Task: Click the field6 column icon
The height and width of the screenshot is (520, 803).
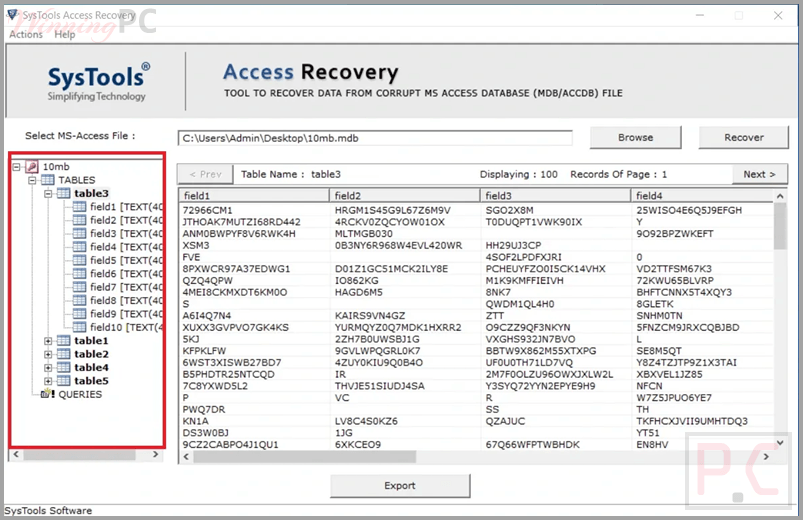Action: (79, 274)
